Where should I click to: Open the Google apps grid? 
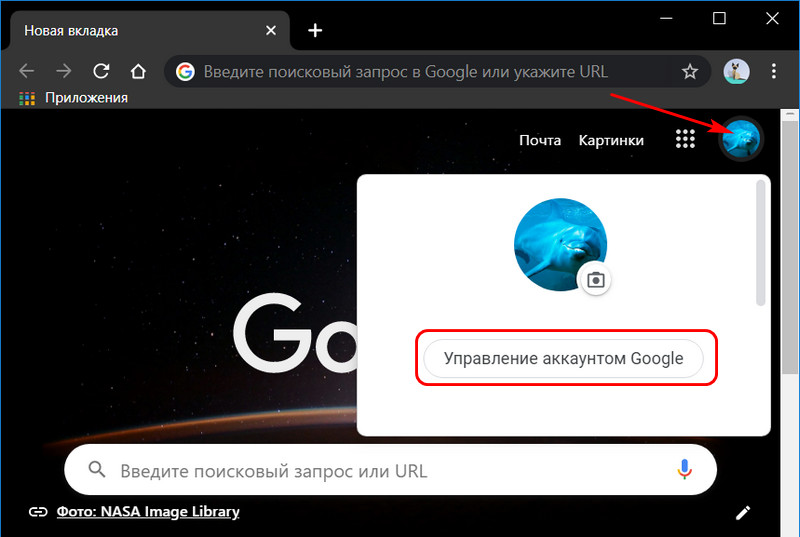pyautogui.click(x=685, y=139)
